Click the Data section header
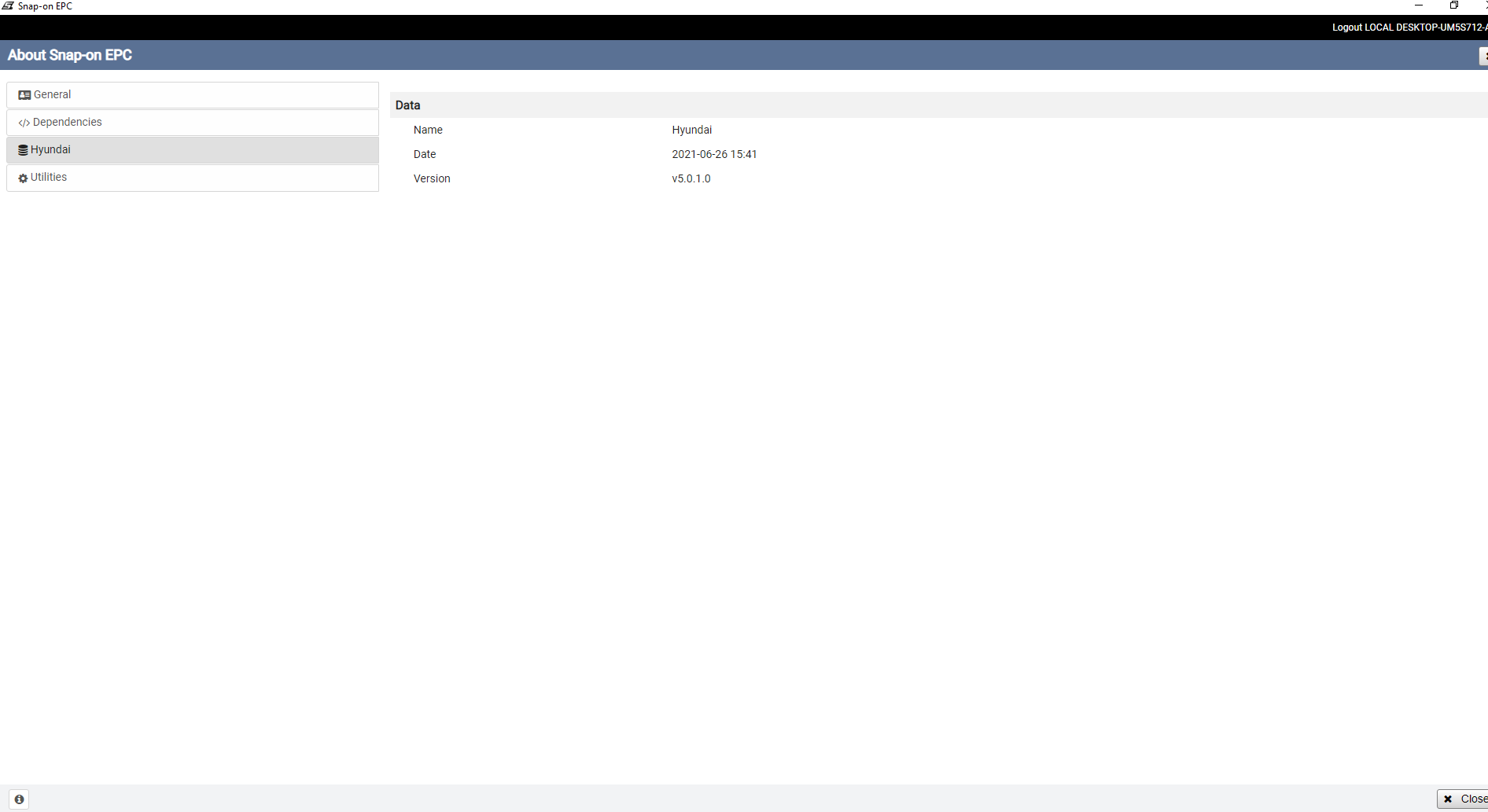Viewport: 1488px width, 812px height. [939, 105]
